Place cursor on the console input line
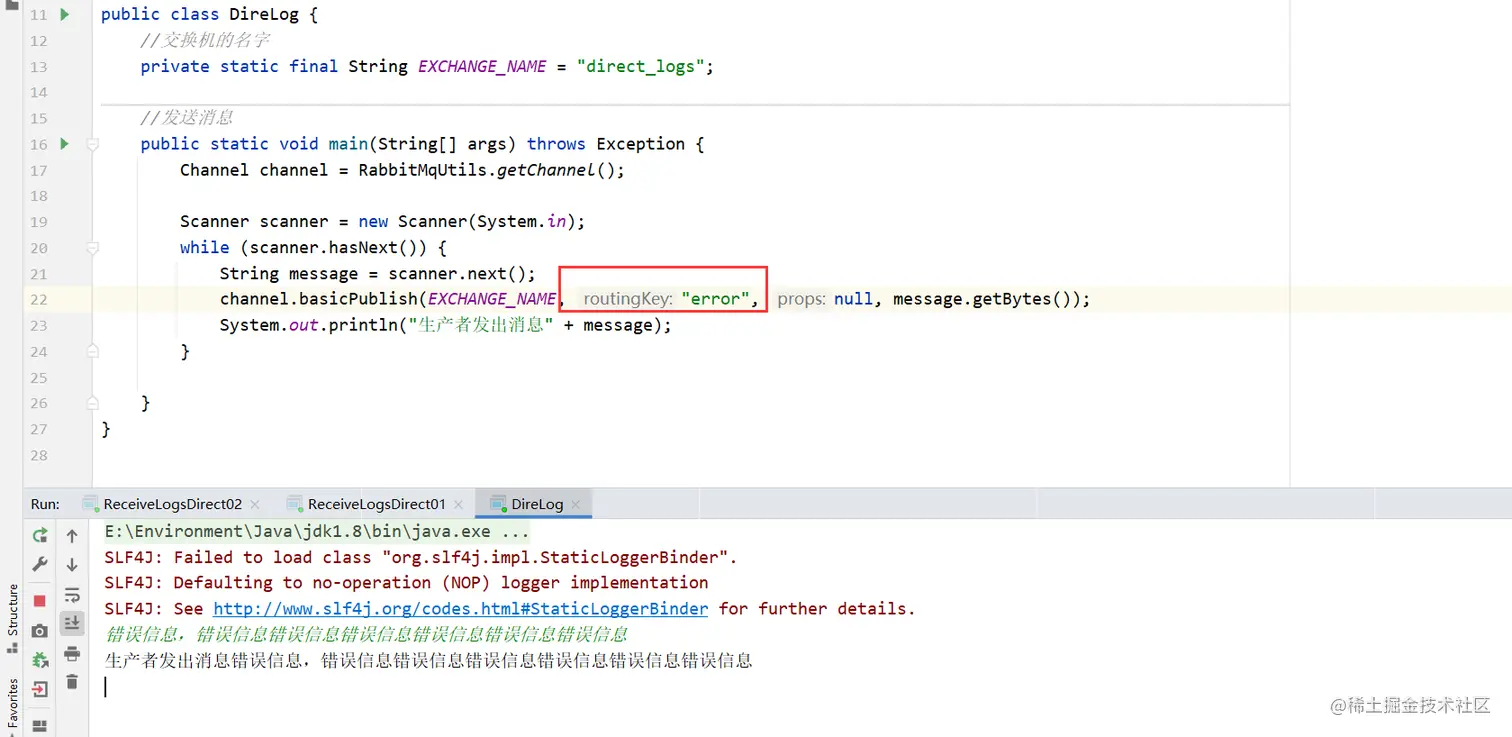 coord(106,686)
